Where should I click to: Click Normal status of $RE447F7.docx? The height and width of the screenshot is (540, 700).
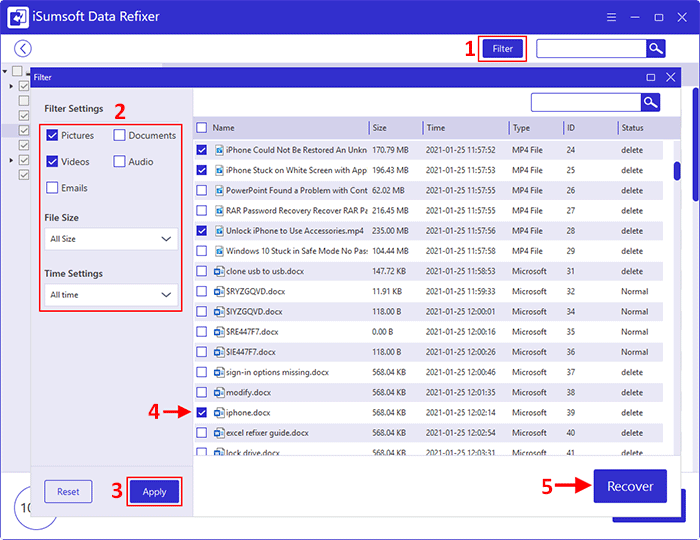click(x=634, y=332)
